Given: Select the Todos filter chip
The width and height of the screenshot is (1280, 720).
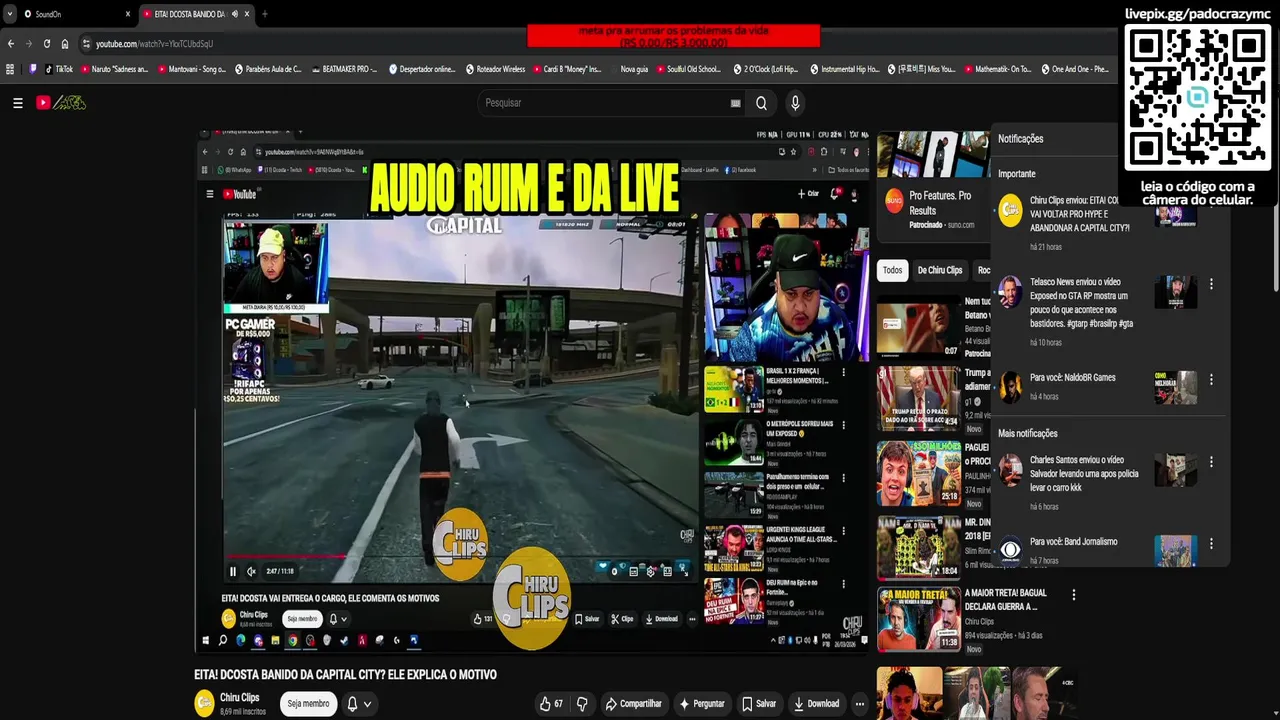Looking at the screenshot, I should click(x=892, y=270).
